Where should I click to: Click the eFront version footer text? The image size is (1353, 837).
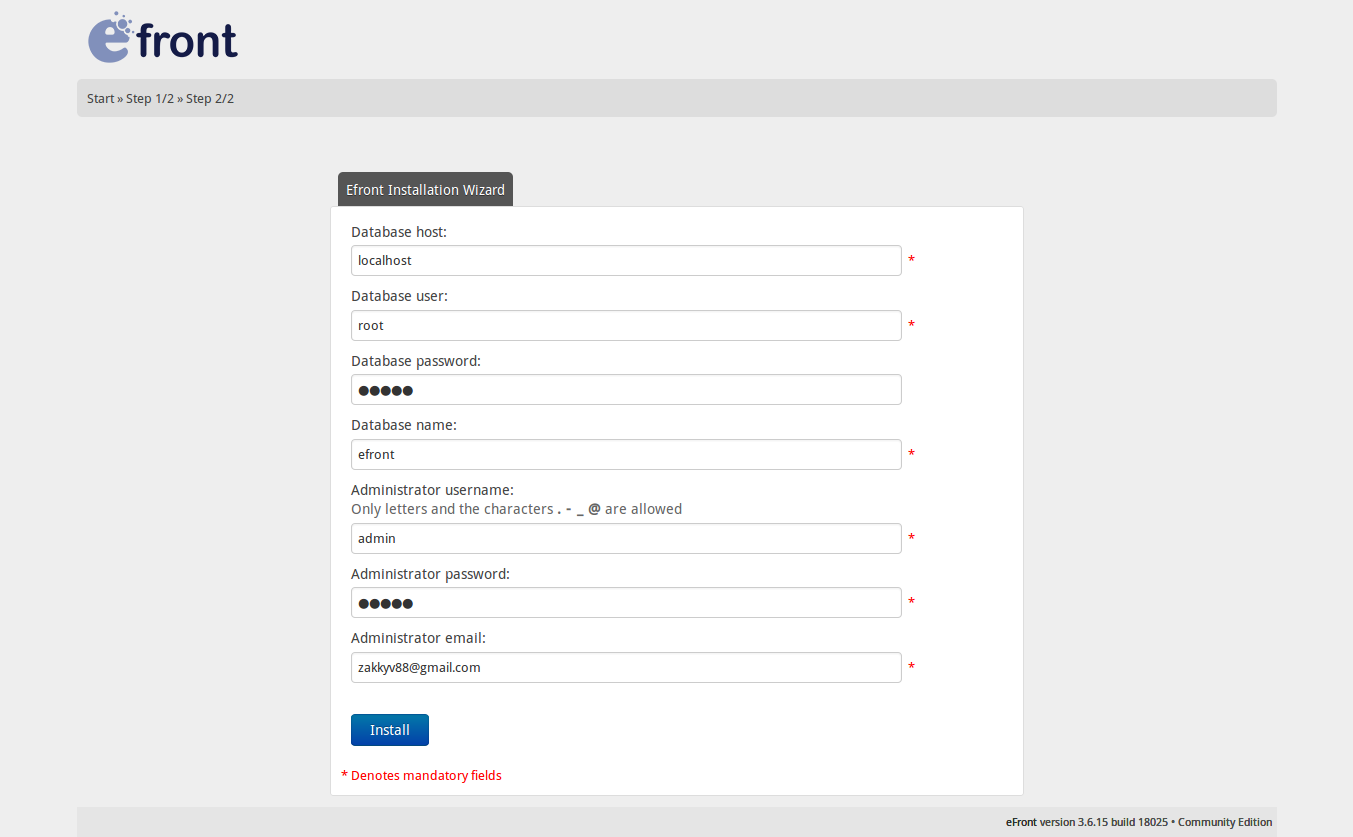[x=1138, y=823]
